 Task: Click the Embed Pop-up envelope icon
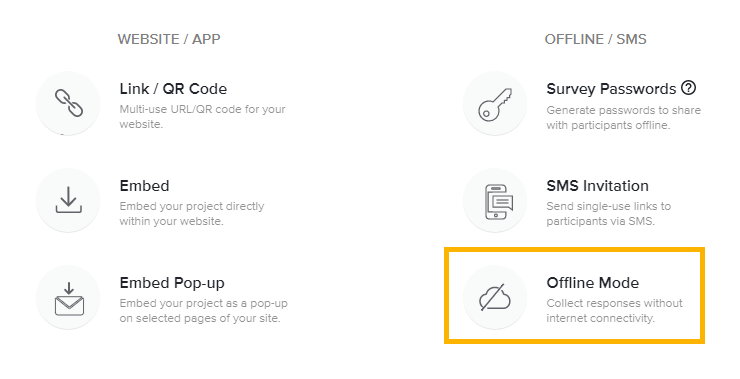tap(69, 298)
